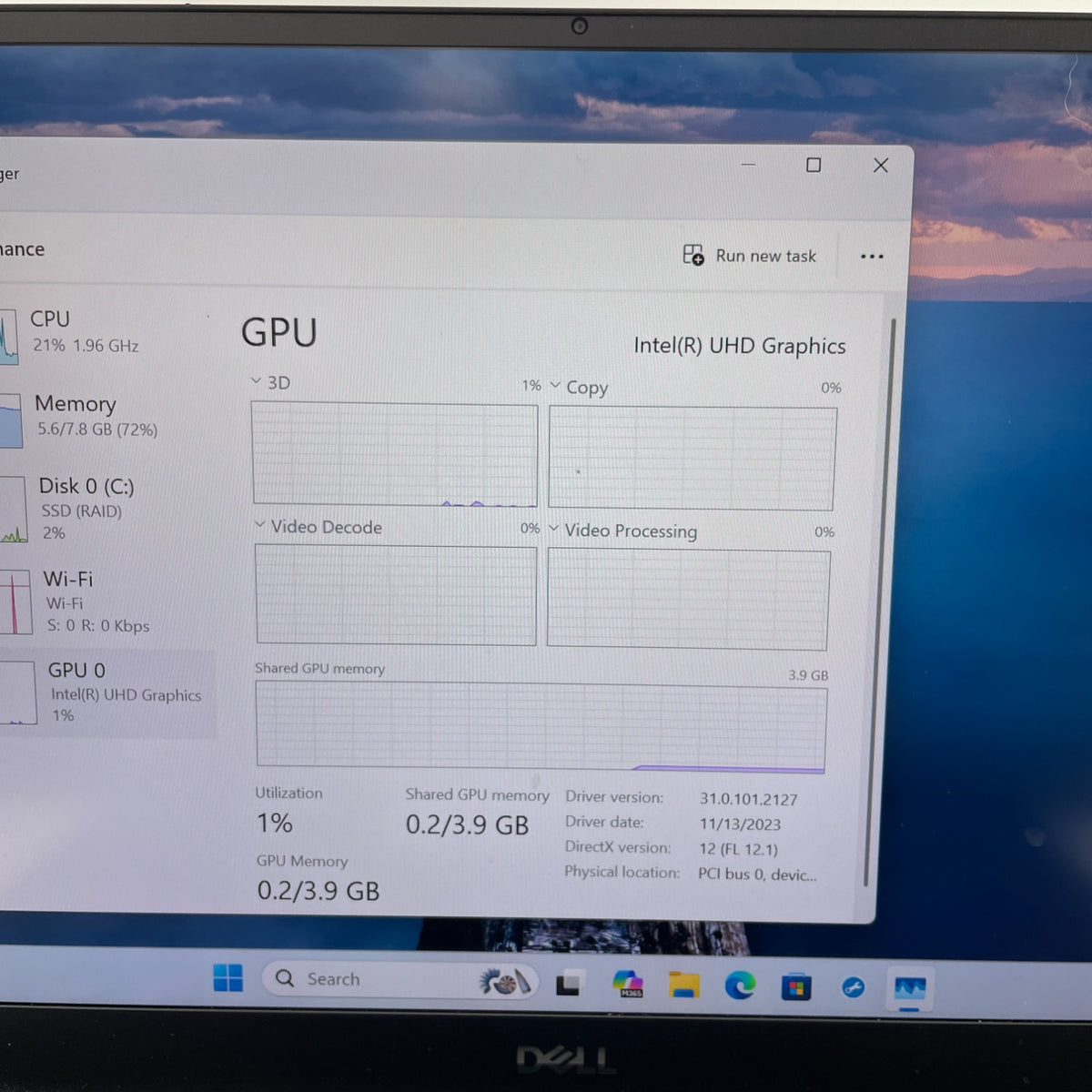The width and height of the screenshot is (1092, 1092).
Task: Click DirectX version 12 (FL 12.1) value
Action: 738,849
